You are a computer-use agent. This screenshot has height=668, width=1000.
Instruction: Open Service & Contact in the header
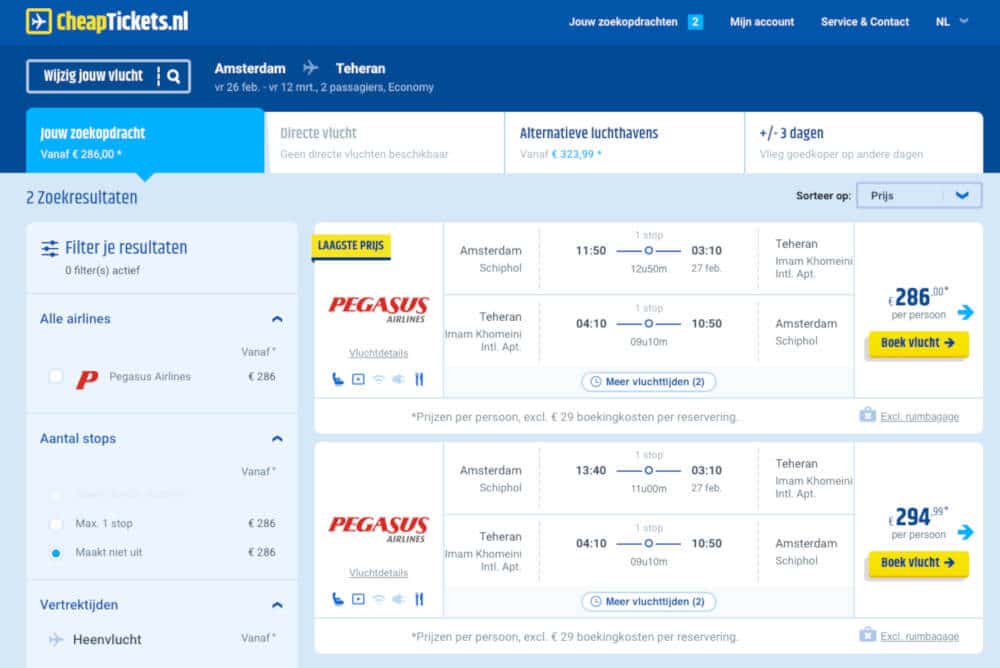tap(865, 22)
